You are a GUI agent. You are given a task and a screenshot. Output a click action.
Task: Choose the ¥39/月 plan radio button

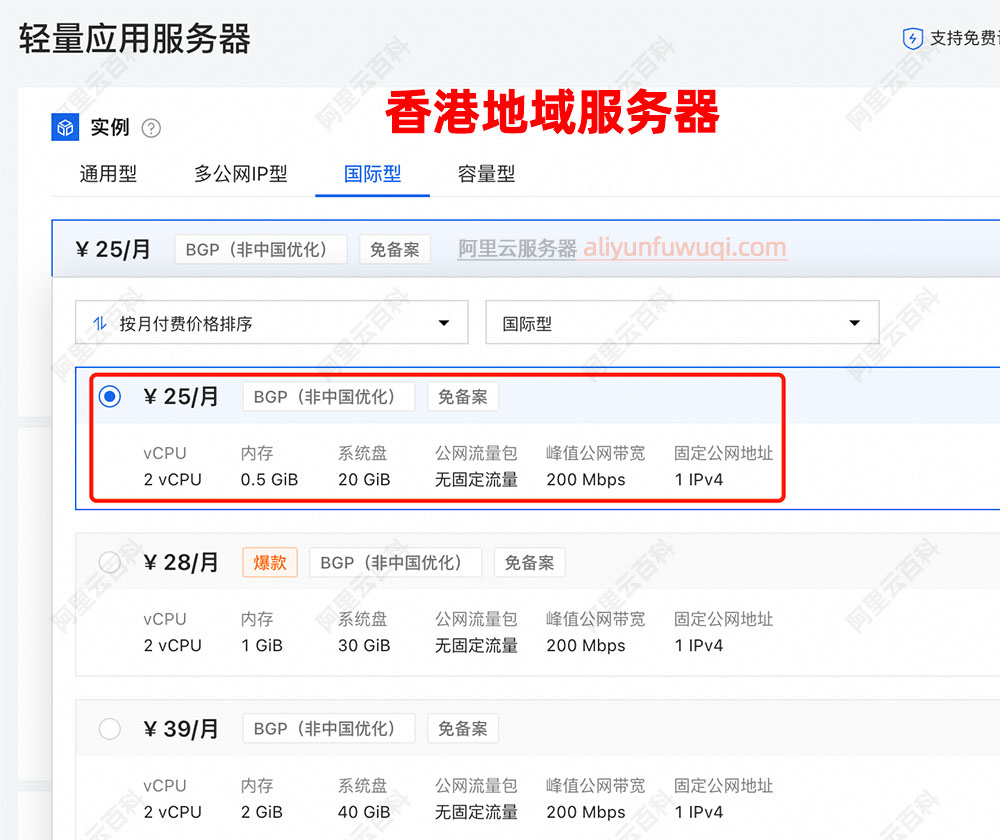pos(110,728)
